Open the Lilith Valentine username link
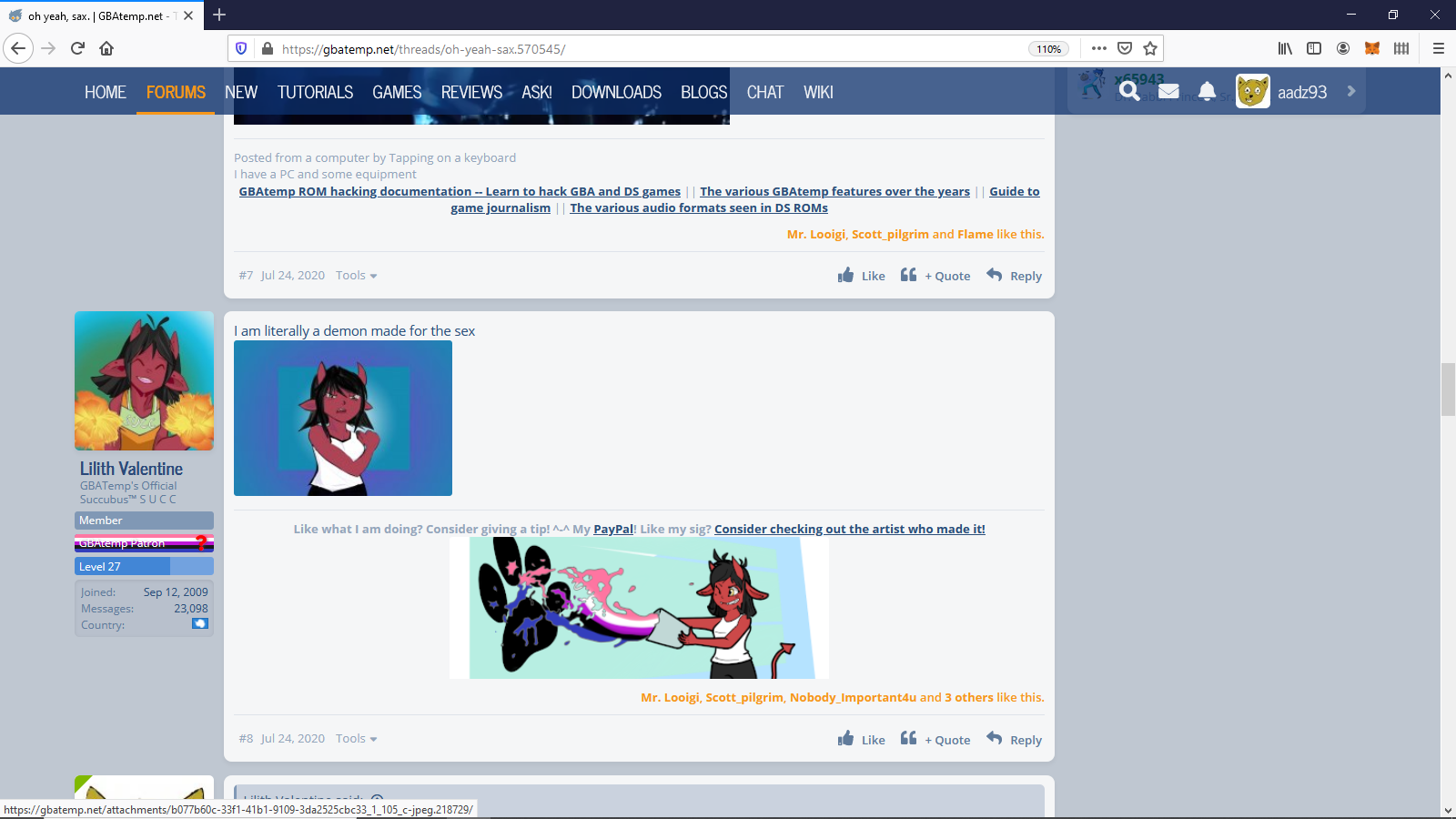 [131, 469]
